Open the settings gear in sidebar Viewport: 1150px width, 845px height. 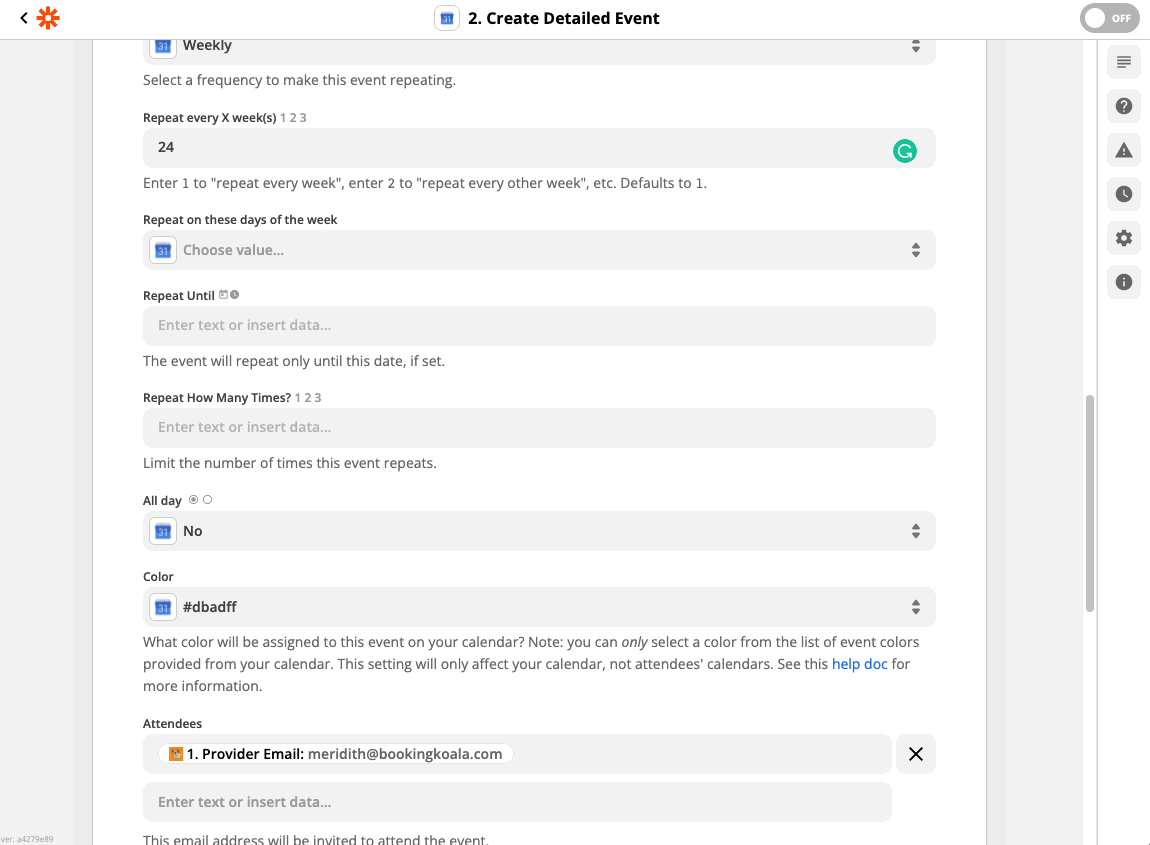click(1124, 238)
